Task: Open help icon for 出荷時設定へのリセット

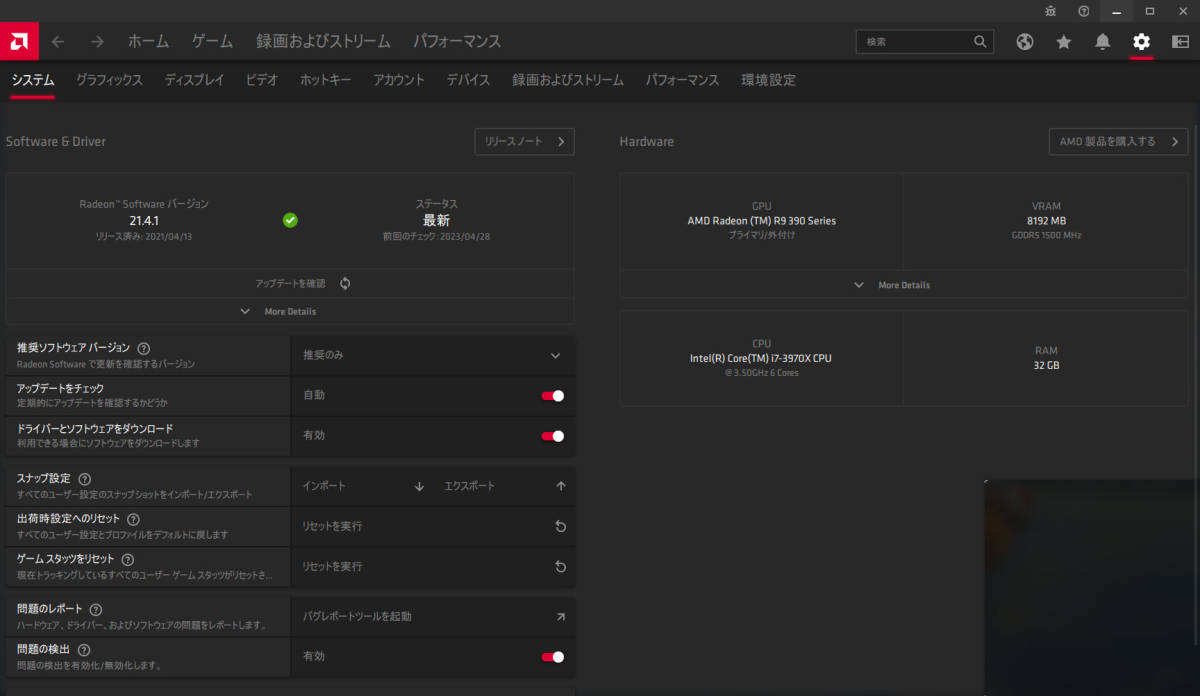Action: (133, 519)
